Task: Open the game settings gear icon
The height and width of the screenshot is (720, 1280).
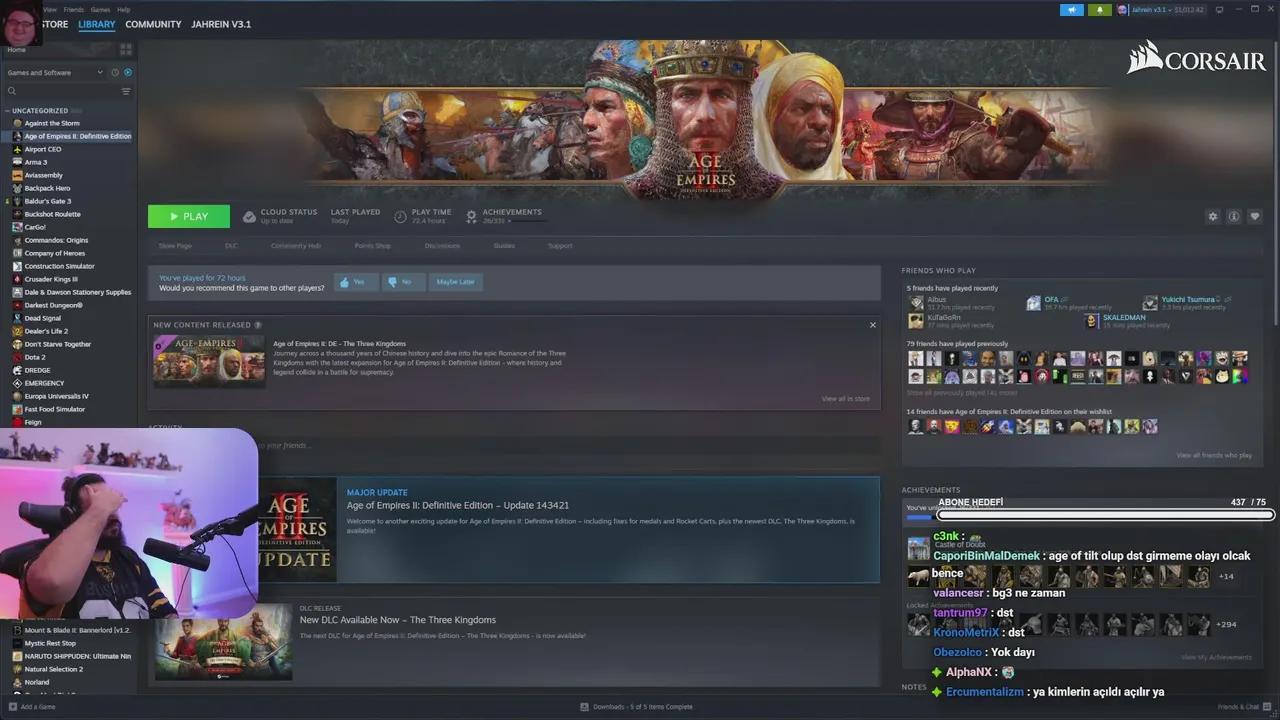Action: [1213, 216]
